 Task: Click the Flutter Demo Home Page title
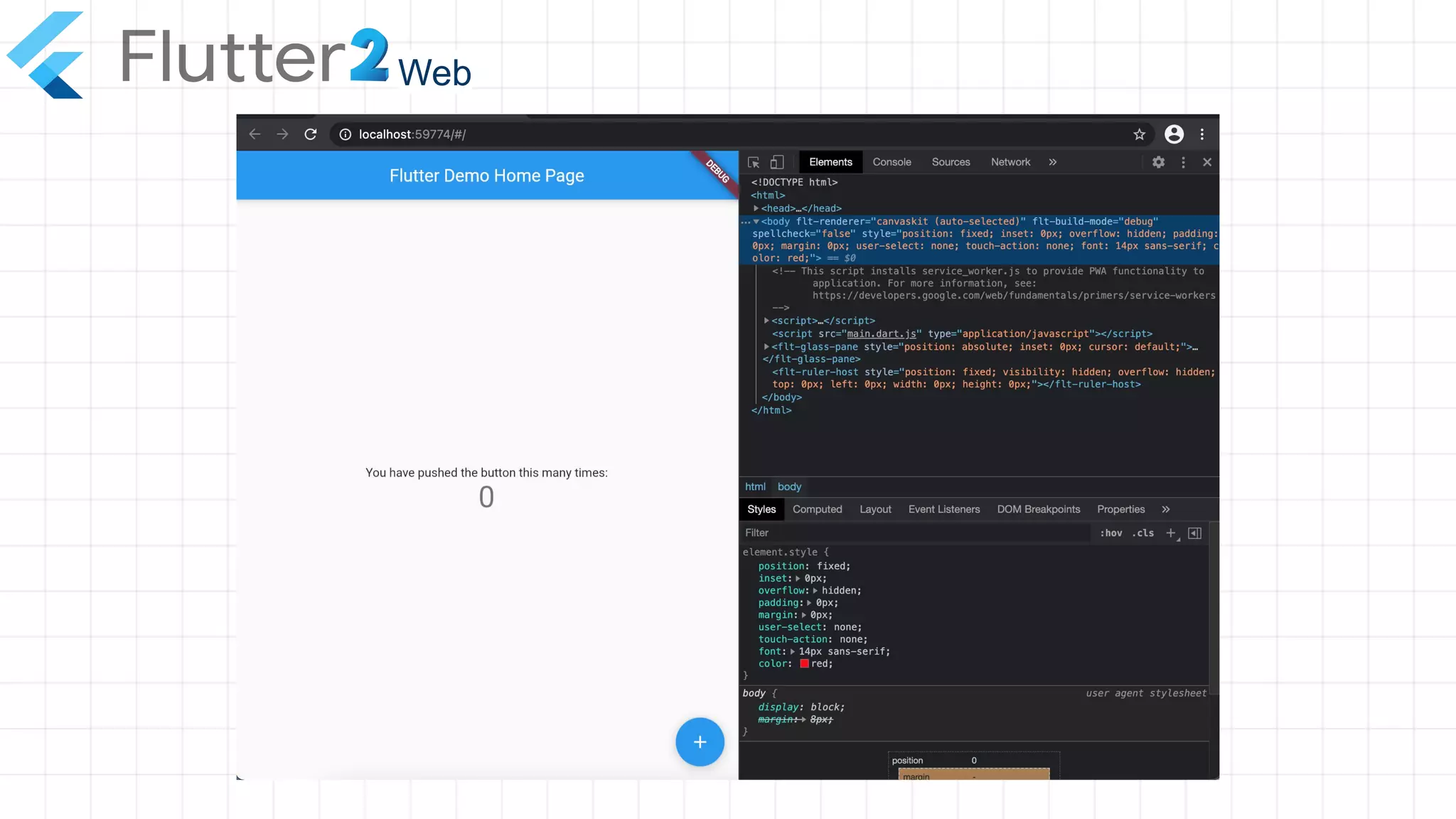click(x=486, y=176)
